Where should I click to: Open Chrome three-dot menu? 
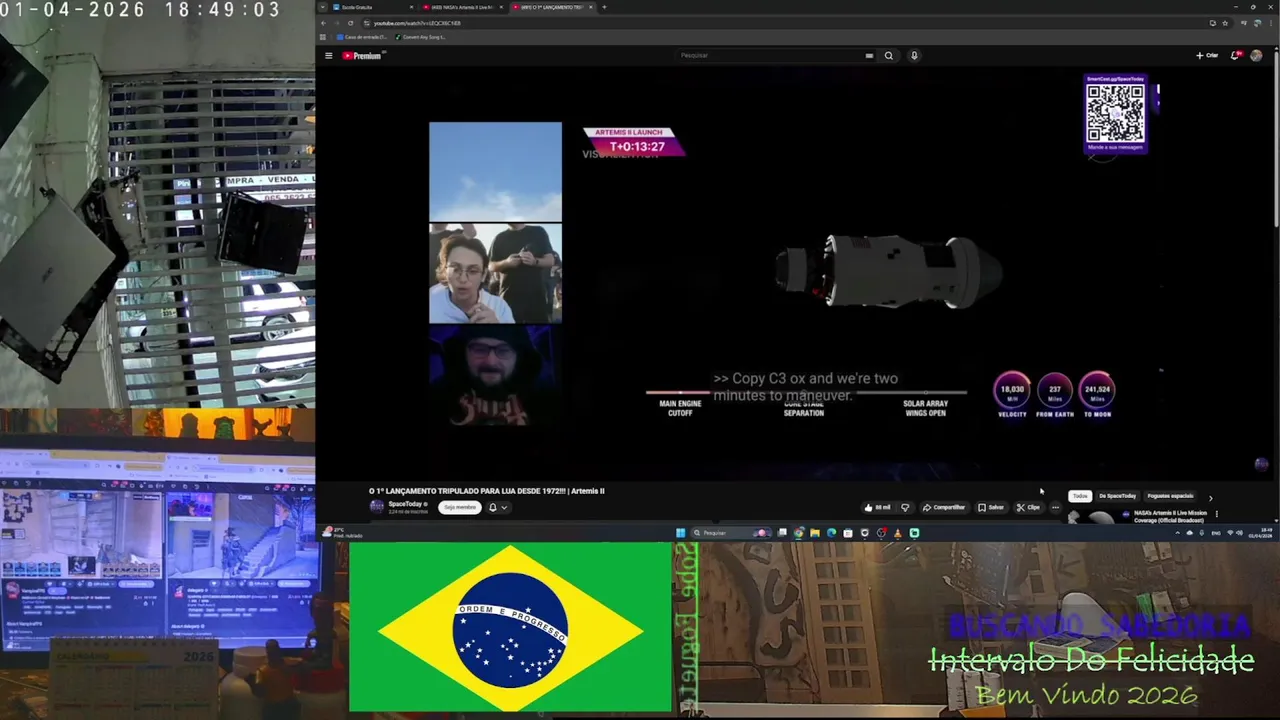pos(1270,23)
